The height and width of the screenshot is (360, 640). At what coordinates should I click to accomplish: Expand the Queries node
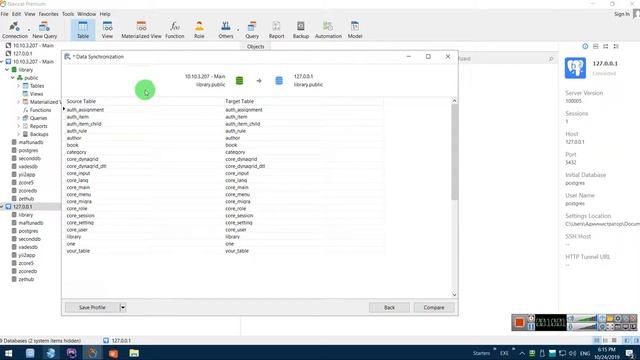[18, 118]
